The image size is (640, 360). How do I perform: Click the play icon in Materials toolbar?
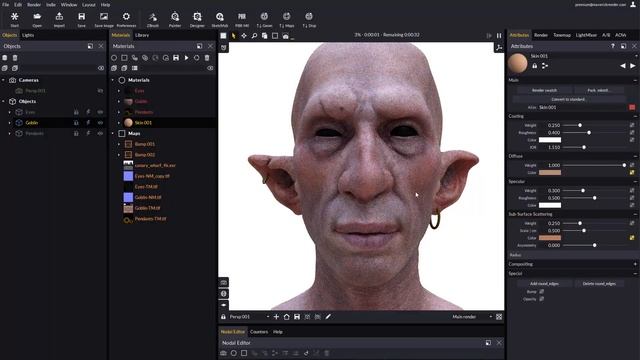pyautogui.click(x=187, y=58)
